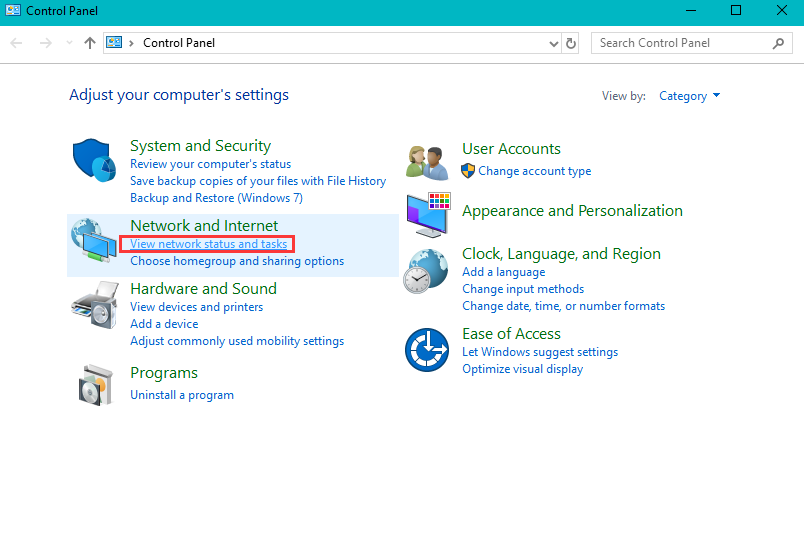The width and height of the screenshot is (804, 541).
Task: Click the Add a device link
Action: pos(164,324)
